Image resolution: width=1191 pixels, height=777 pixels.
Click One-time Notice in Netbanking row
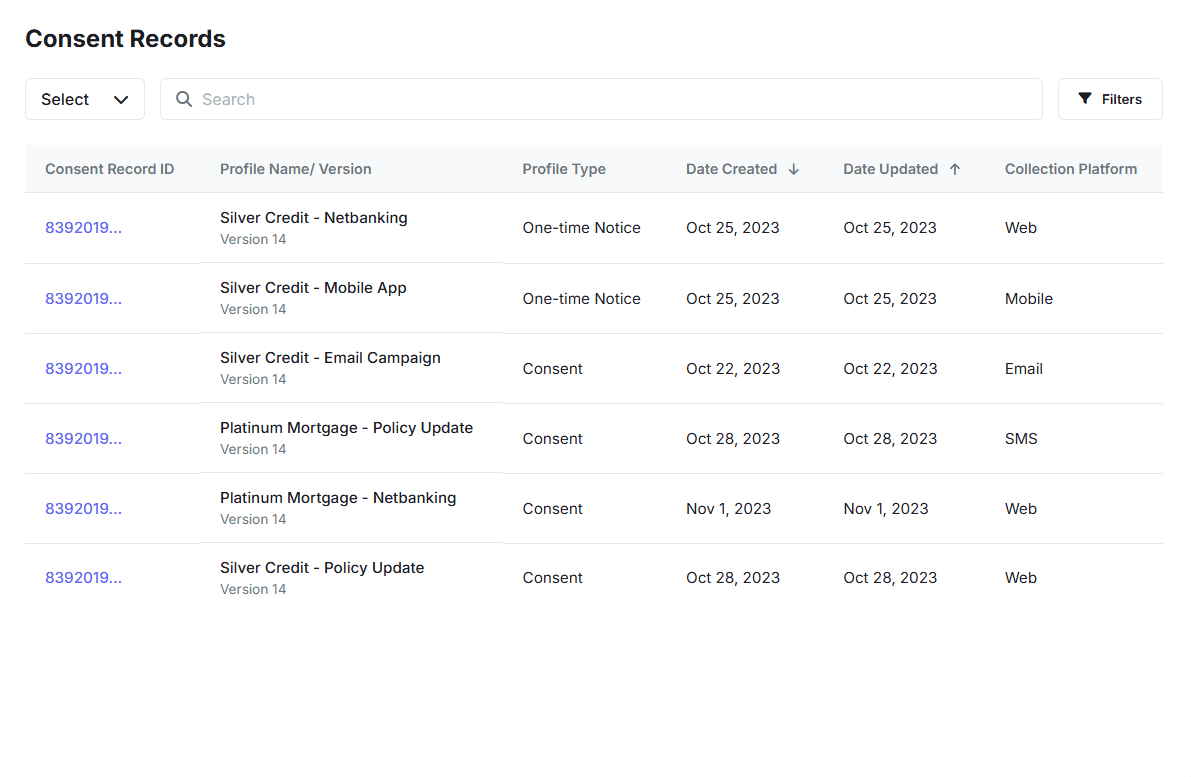(581, 228)
